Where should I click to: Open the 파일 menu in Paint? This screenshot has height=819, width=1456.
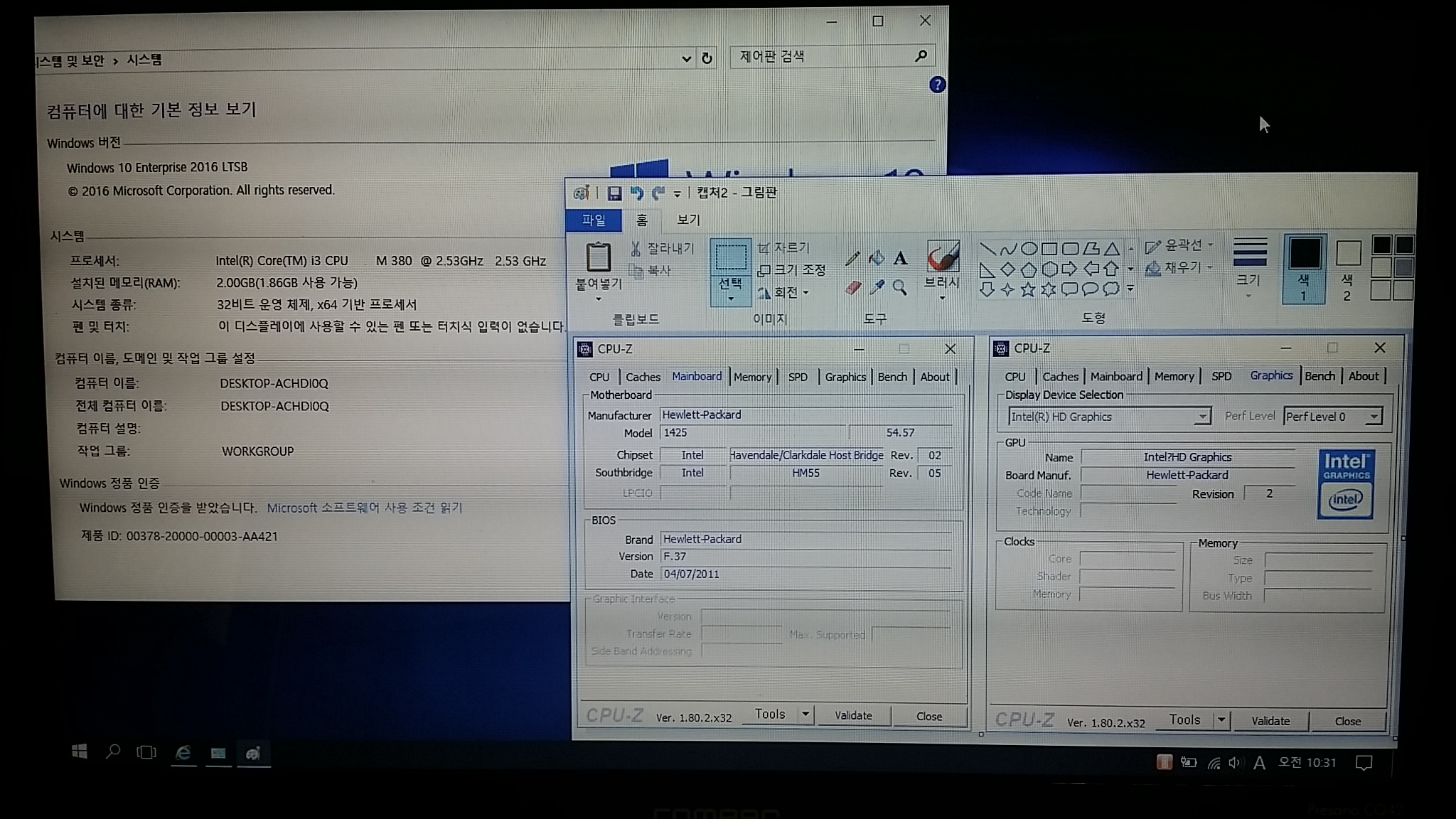click(594, 220)
